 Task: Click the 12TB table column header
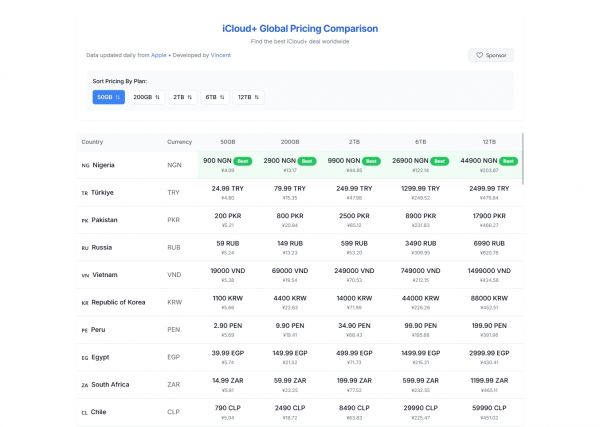click(489, 142)
